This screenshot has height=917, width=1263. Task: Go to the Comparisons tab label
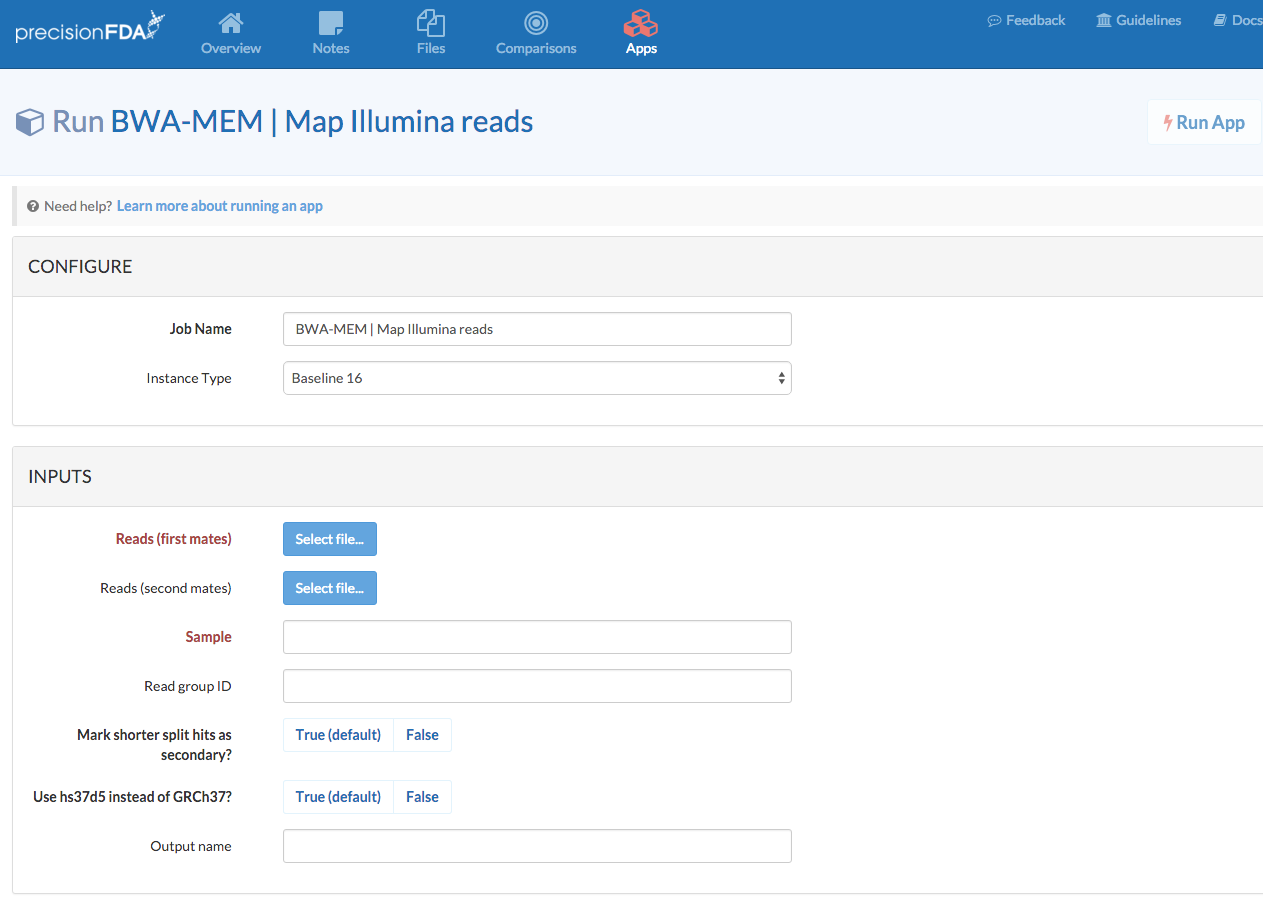coord(536,48)
